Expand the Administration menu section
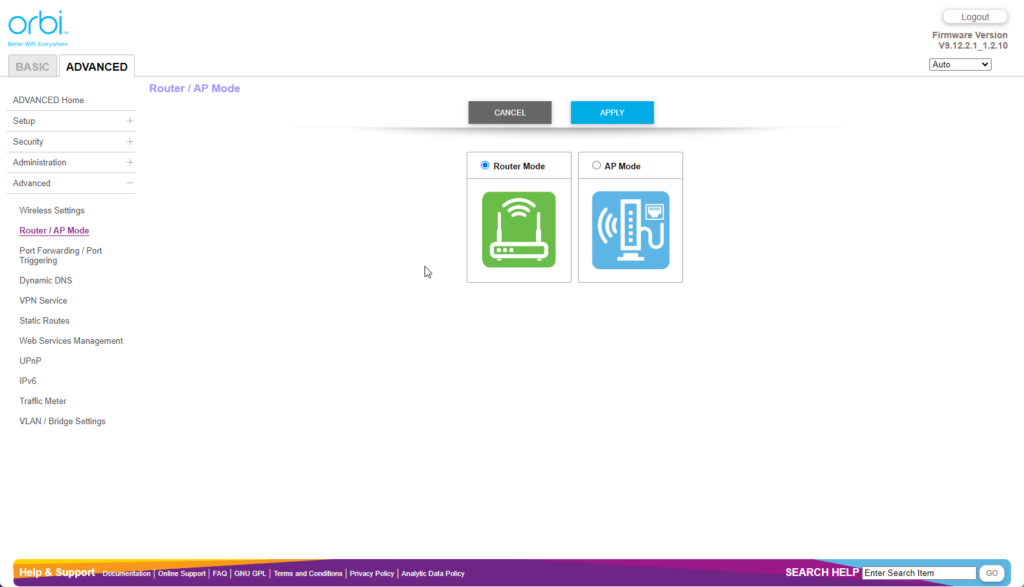 [x=129, y=163]
